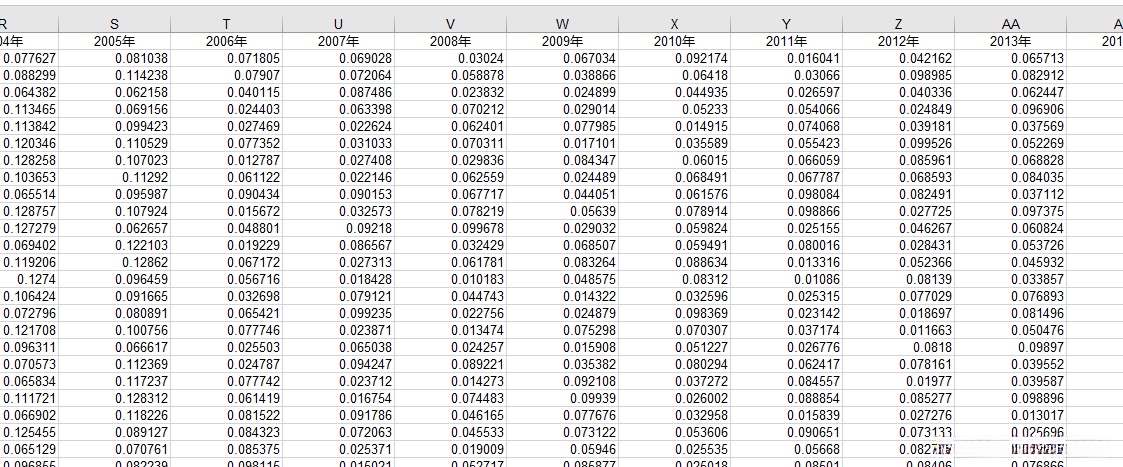Image resolution: width=1123 pixels, height=467 pixels.
Task: Select cell with value 0.128312
Action: (115, 399)
